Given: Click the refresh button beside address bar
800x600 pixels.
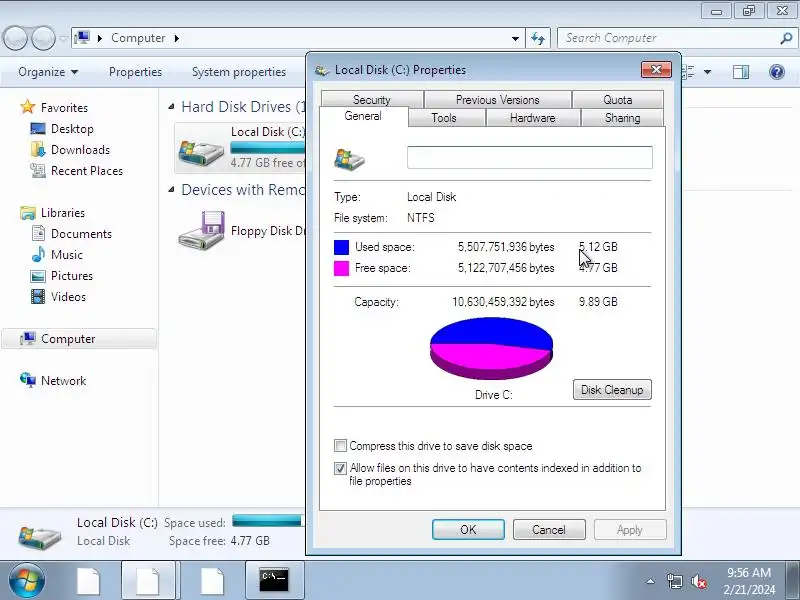Looking at the screenshot, I should click(538, 38).
